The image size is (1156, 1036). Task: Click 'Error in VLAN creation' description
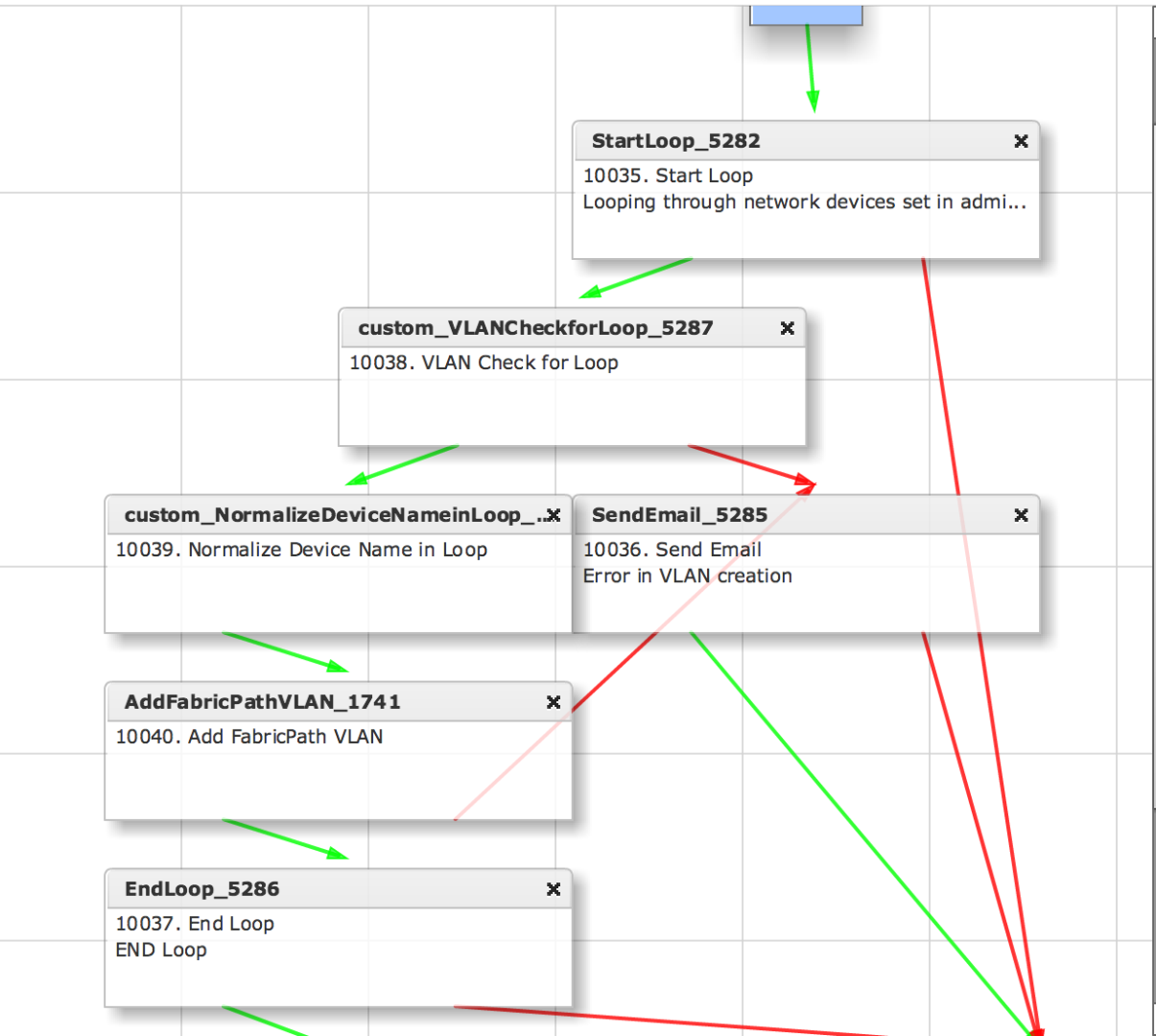pyautogui.click(x=687, y=576)
